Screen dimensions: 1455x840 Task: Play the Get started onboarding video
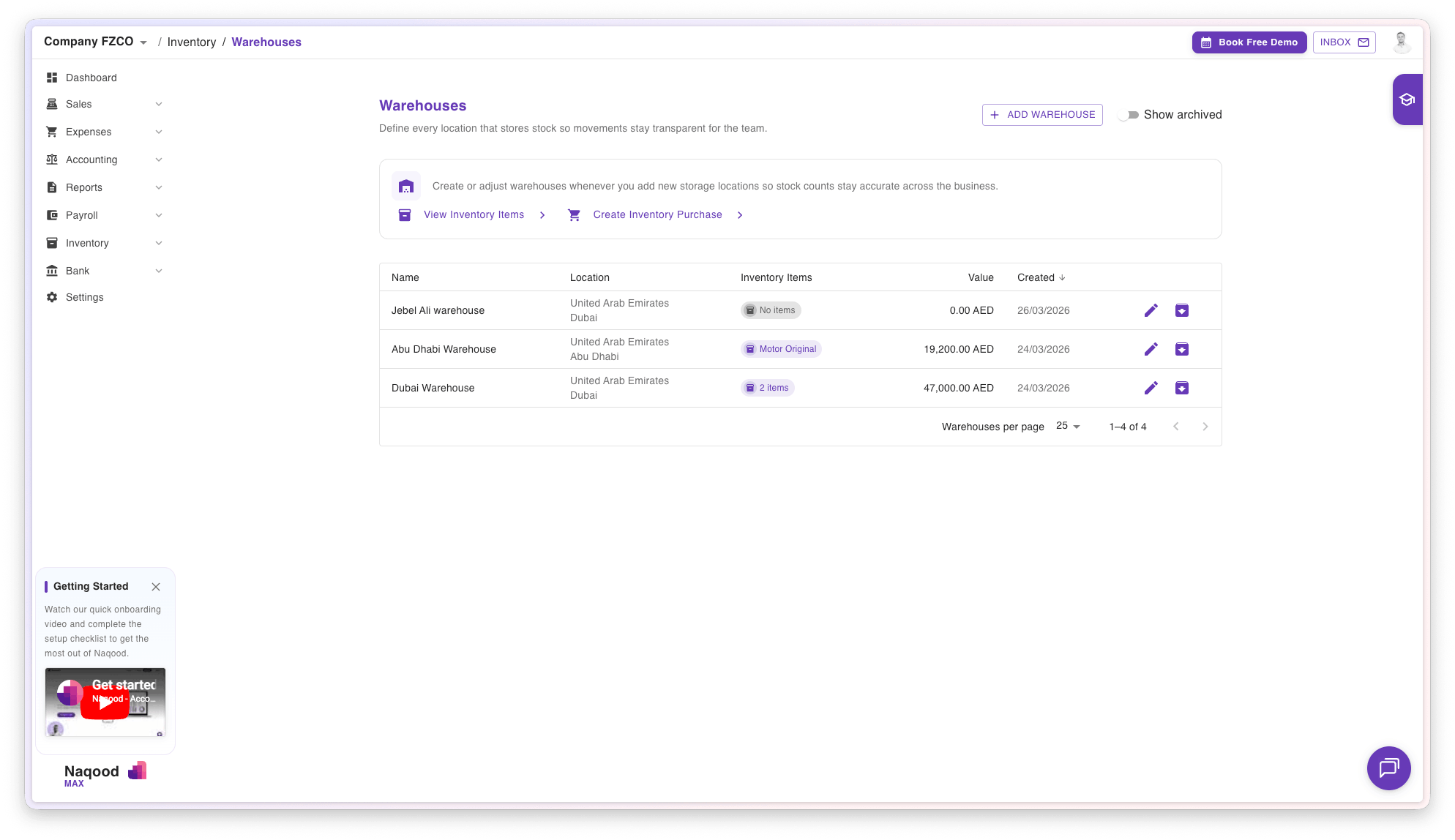point(105,702)
